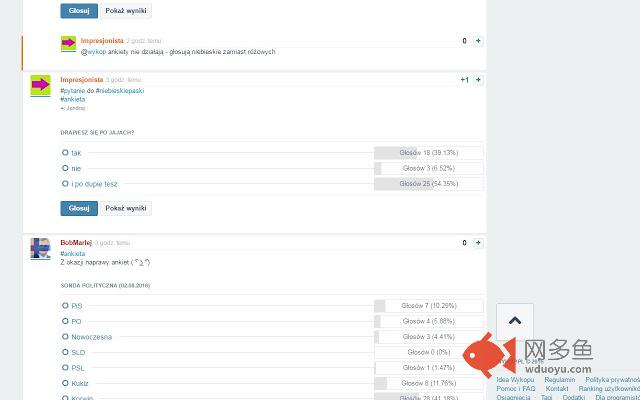The width and height of the screenshot is (640, 400).
Task: Select Kukiz in the political poll
Action: pyautogui.click(x=65, y=383)
